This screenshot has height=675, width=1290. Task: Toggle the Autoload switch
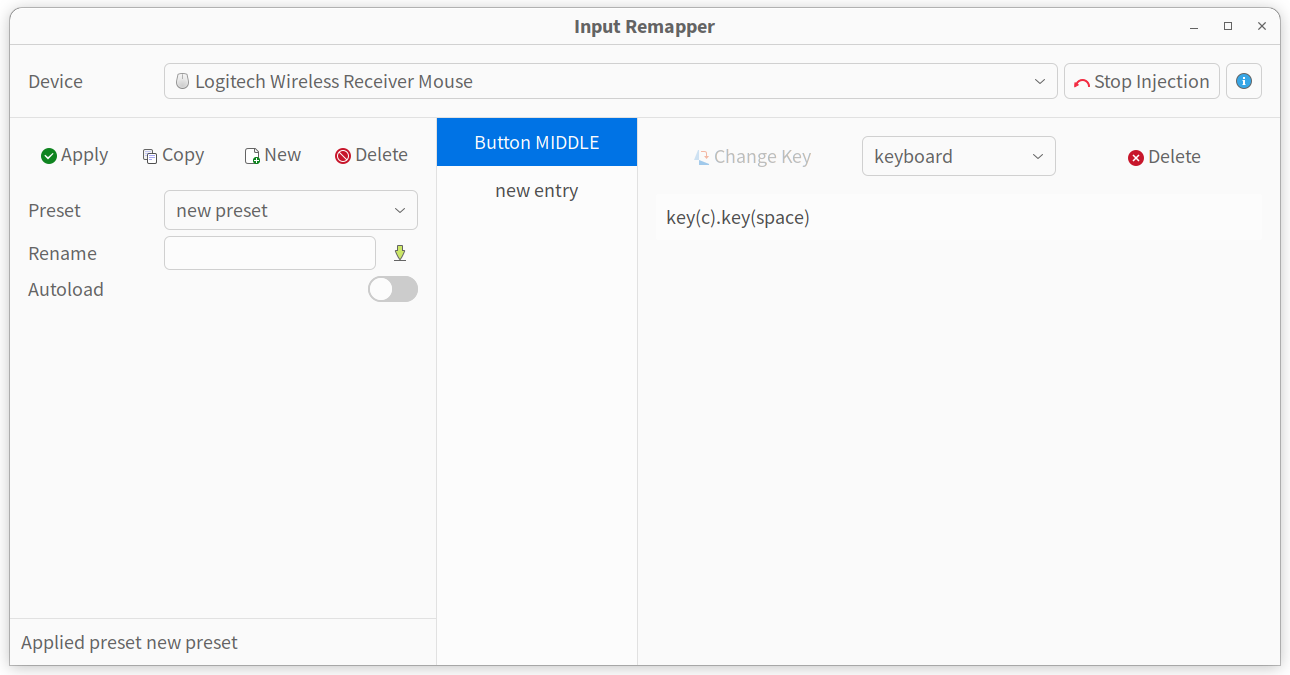click(x=393, y=289)
